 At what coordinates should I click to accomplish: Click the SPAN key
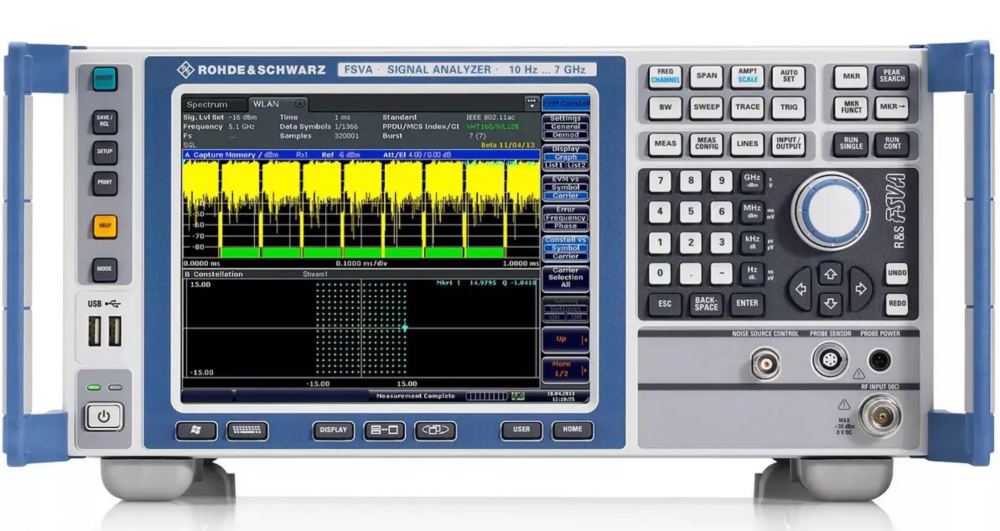pos(707,76)
